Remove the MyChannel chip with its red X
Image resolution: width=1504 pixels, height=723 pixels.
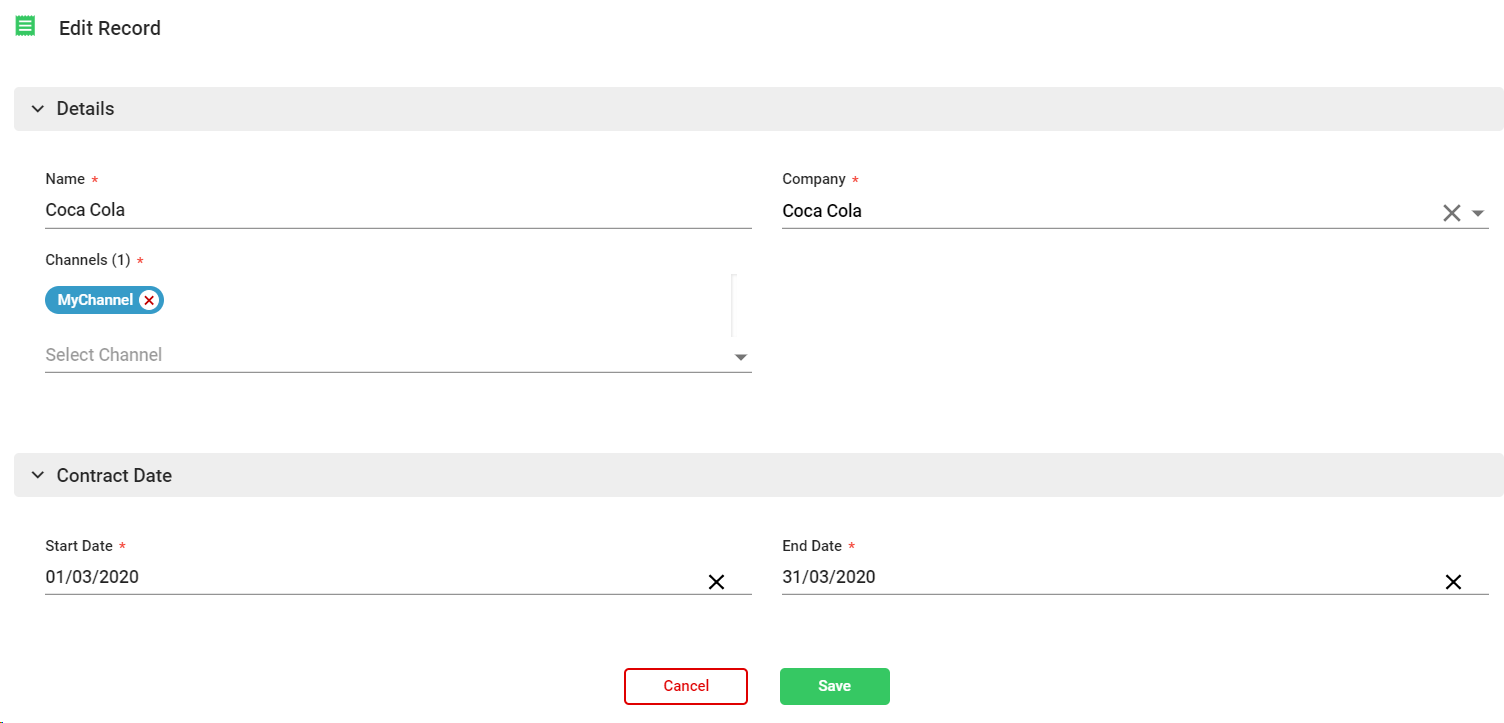[x=149, y=300]
